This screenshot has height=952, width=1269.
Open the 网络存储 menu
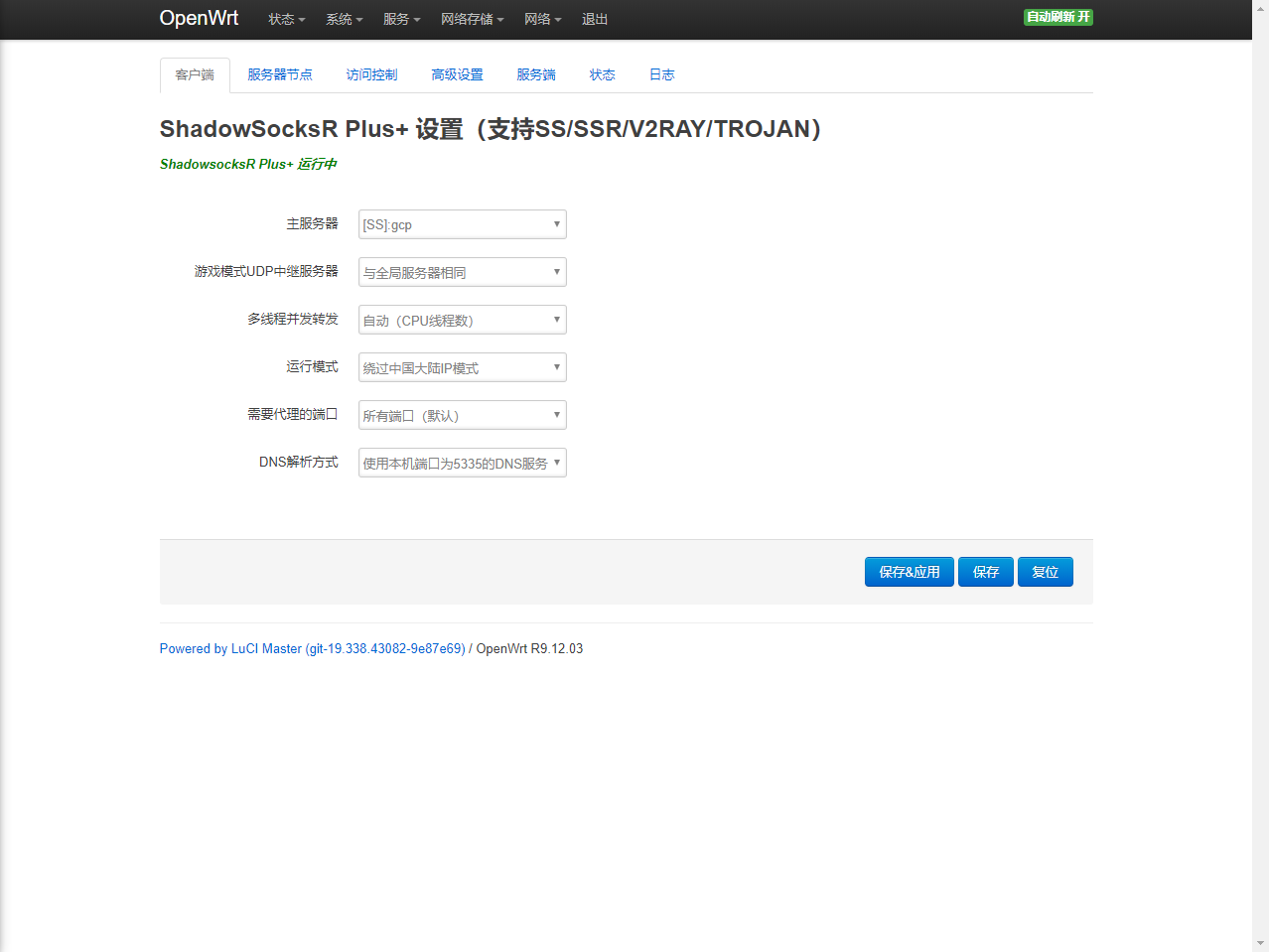(472, 19)
